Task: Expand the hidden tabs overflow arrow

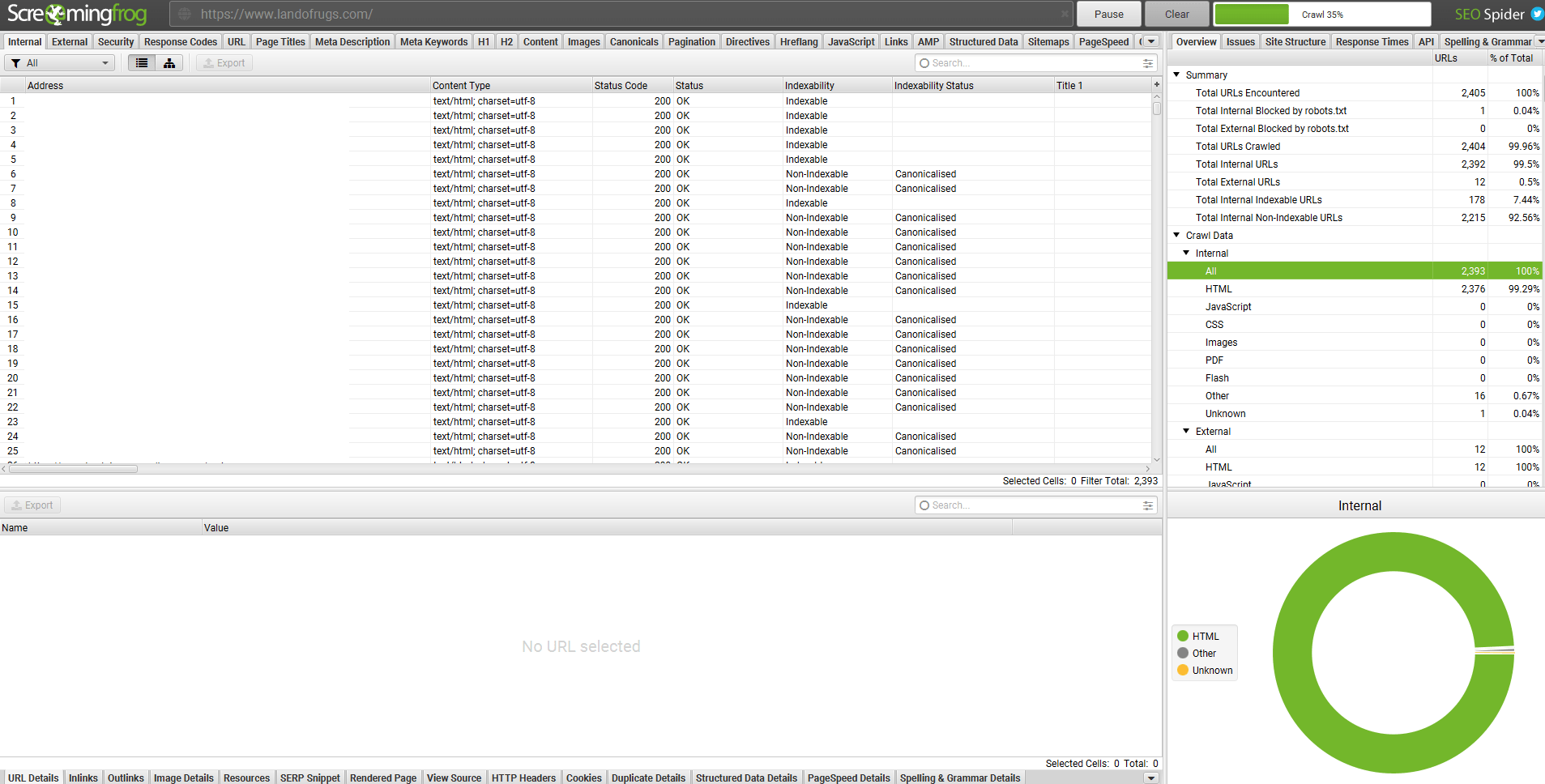Action: (x=1150, y=41)
